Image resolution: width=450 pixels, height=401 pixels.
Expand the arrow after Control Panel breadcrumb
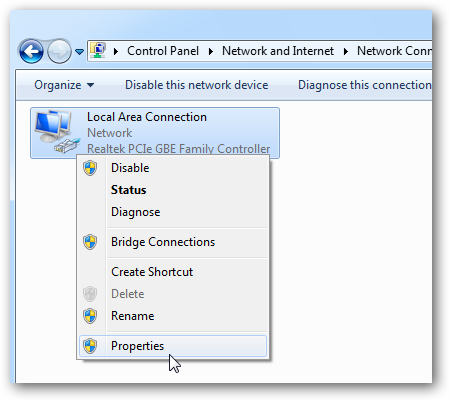[211, 51]
